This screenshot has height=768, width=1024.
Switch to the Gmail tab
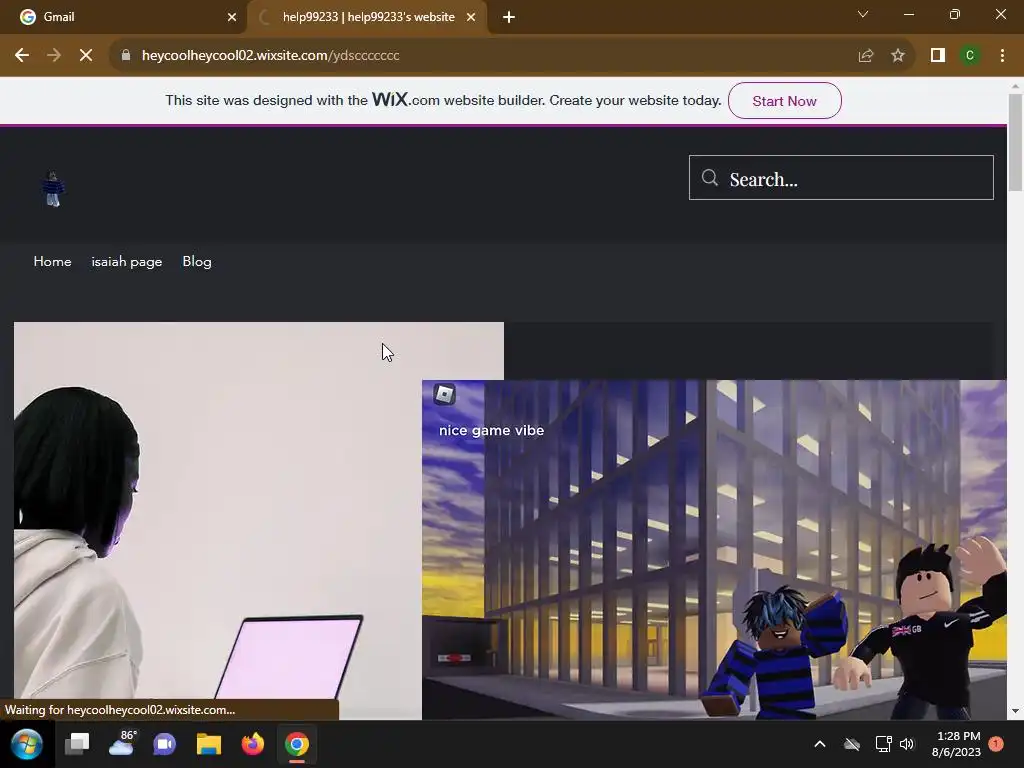pos(123,17)
